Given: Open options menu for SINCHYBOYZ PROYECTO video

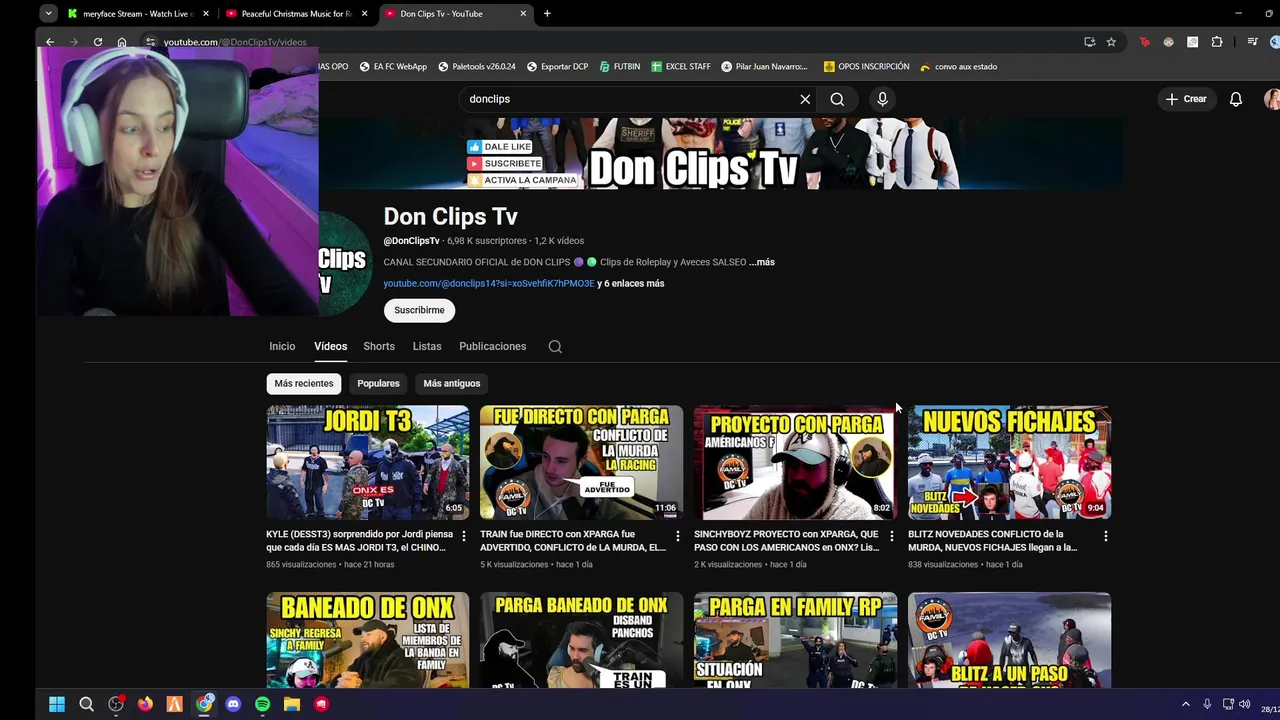Looking at the screenshot, I should pos(891,536).
